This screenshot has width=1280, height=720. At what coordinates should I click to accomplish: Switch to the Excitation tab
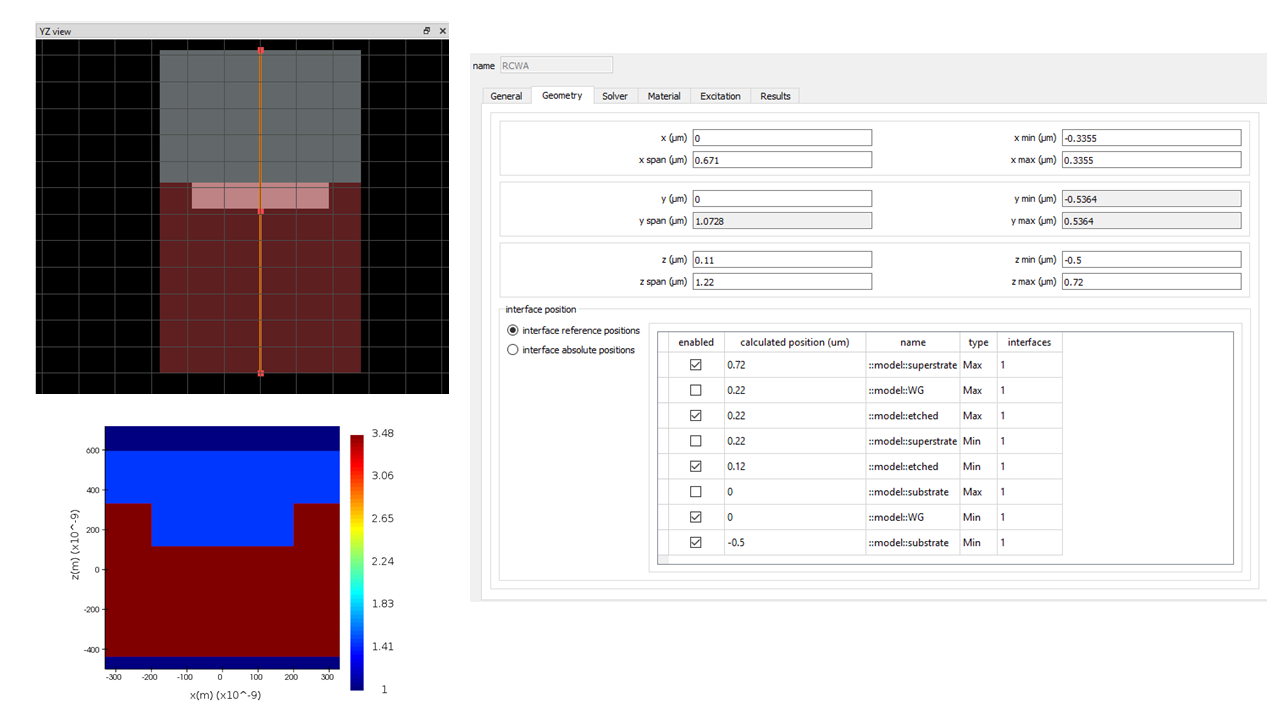coord(720,96)
